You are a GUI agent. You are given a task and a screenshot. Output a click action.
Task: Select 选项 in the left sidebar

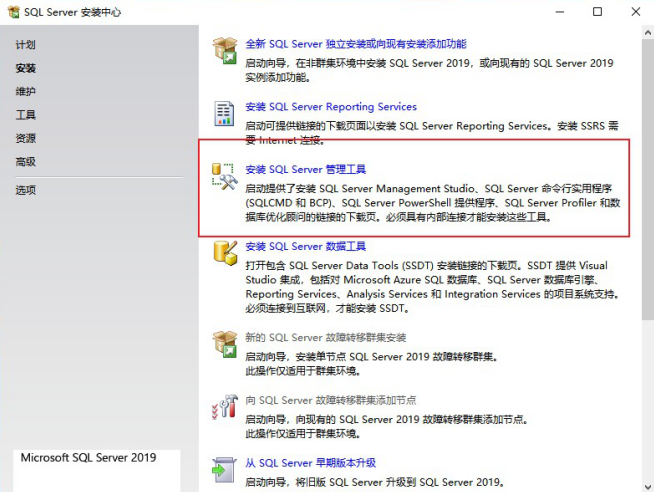click(x=25, y=190)
